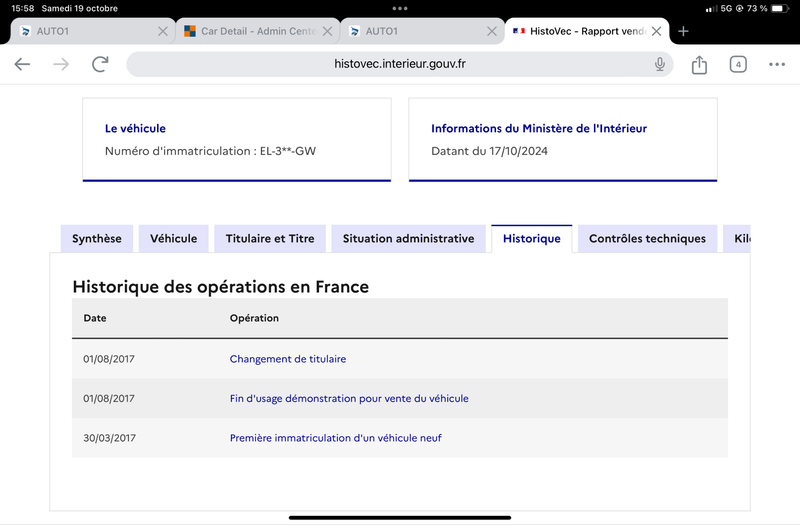Click the Date column header
This screenshot has width=800, height=525.
point(95,318)
